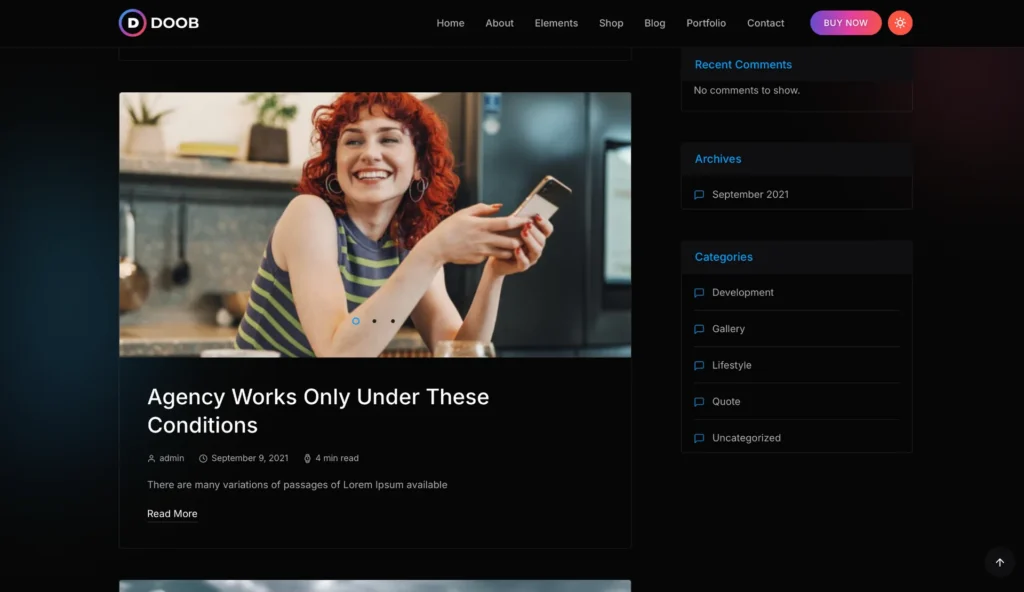
Task: Go to the Home page
Action: tap(450, 23)
